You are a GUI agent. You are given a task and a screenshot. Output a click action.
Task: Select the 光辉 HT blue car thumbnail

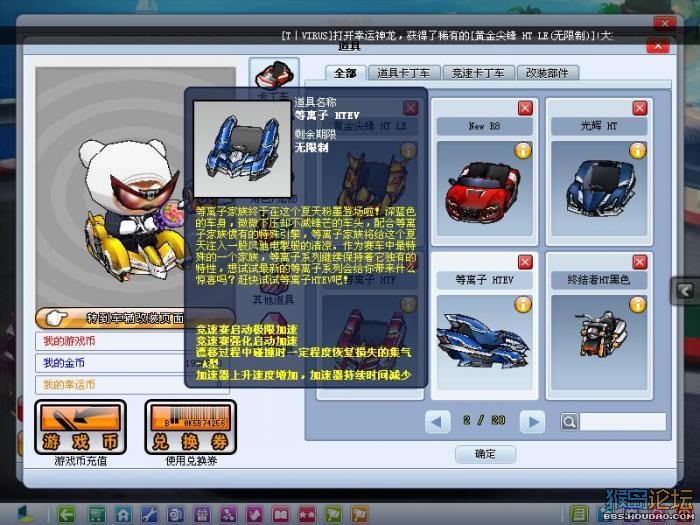click(599, 189)
